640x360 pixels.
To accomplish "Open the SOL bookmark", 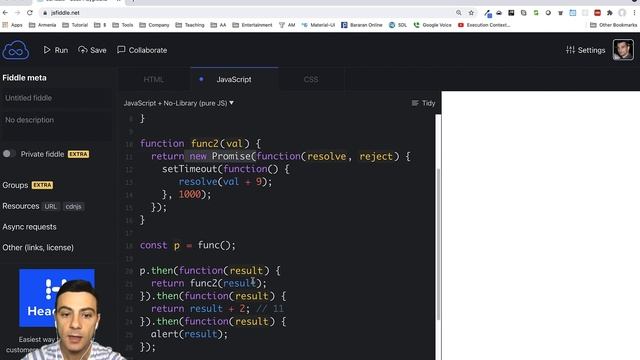I will tap(398, 25).
